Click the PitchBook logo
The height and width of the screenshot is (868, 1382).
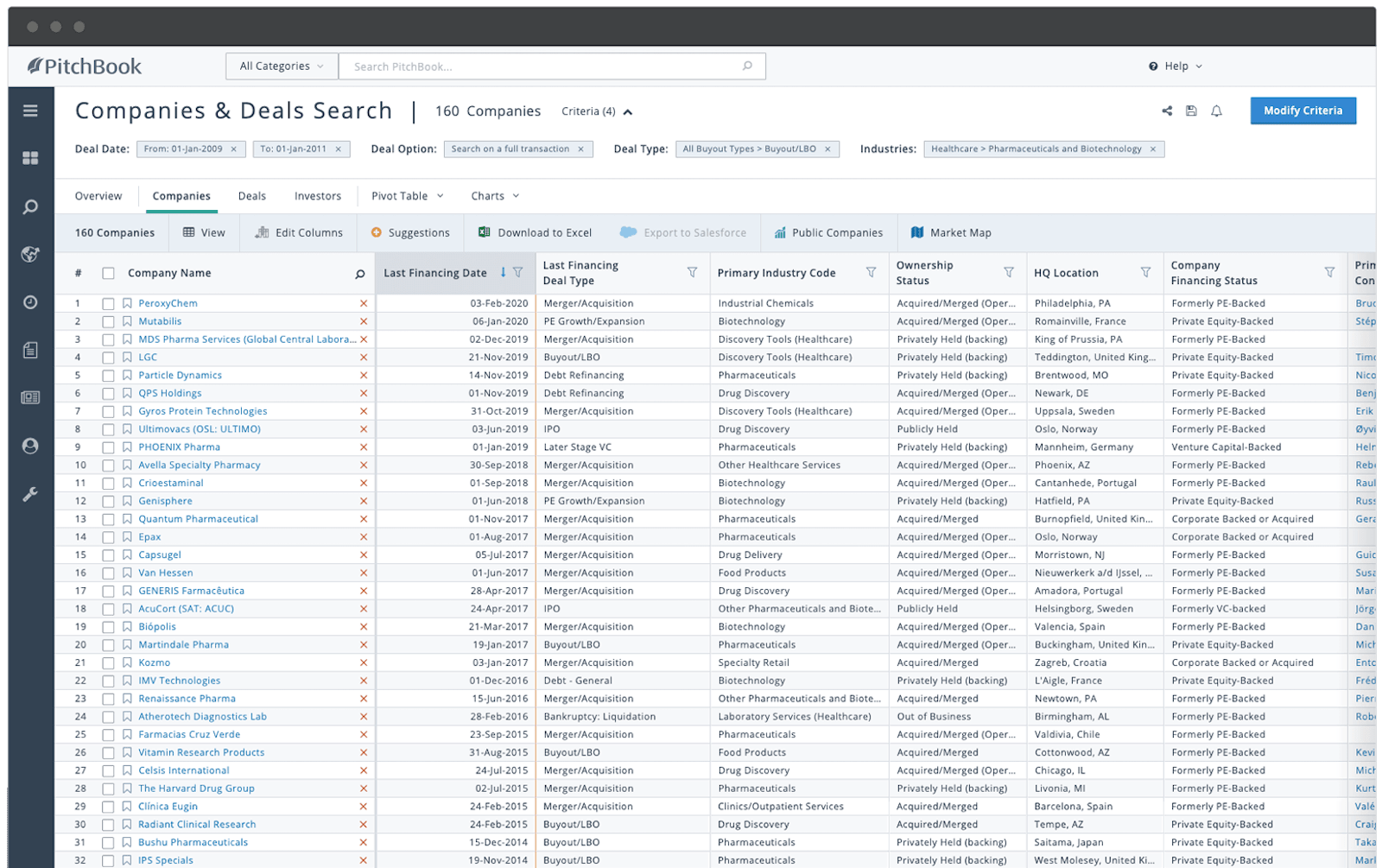84,67
